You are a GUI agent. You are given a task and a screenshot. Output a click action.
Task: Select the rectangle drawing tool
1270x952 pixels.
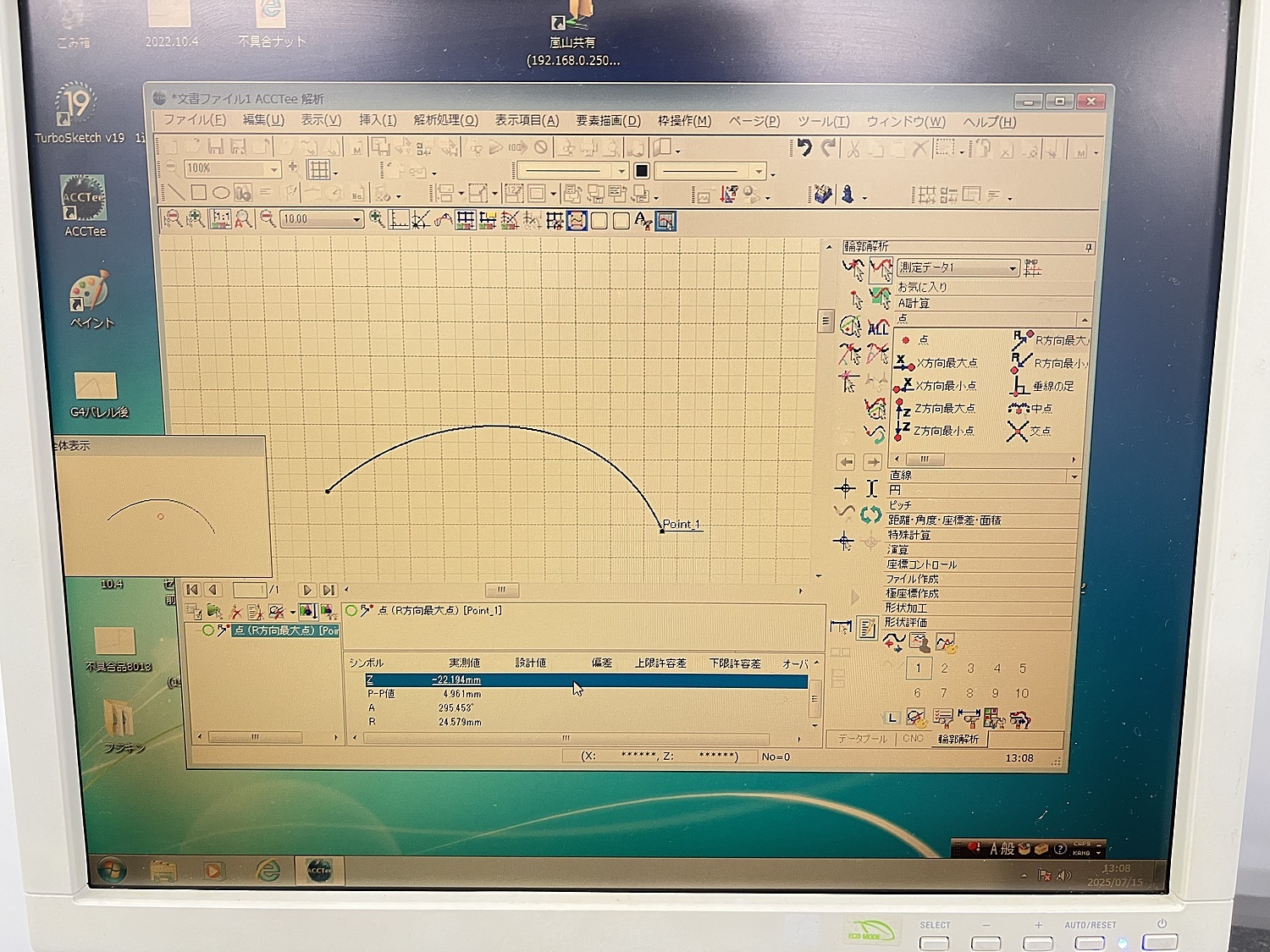tap(198, 193)
